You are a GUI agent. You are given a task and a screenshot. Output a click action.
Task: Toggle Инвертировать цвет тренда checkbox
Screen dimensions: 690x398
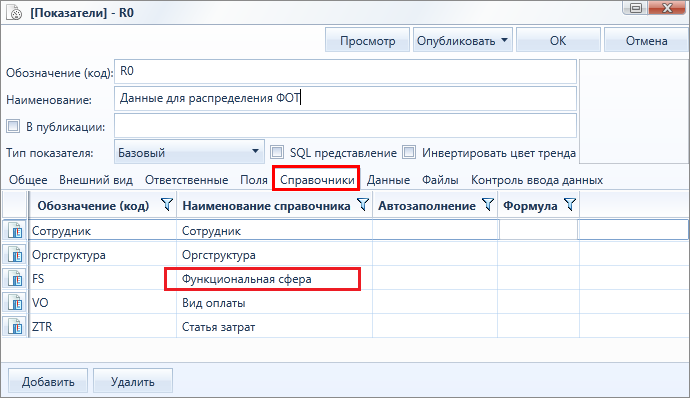409,152
